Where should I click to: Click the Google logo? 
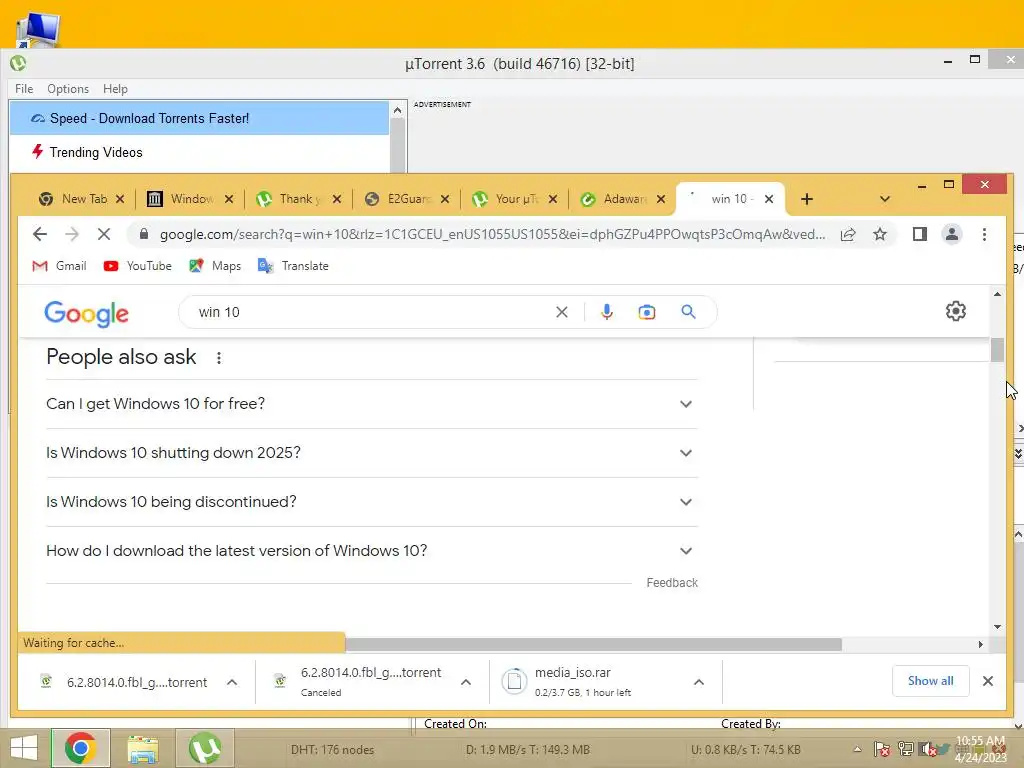(86, 314)
